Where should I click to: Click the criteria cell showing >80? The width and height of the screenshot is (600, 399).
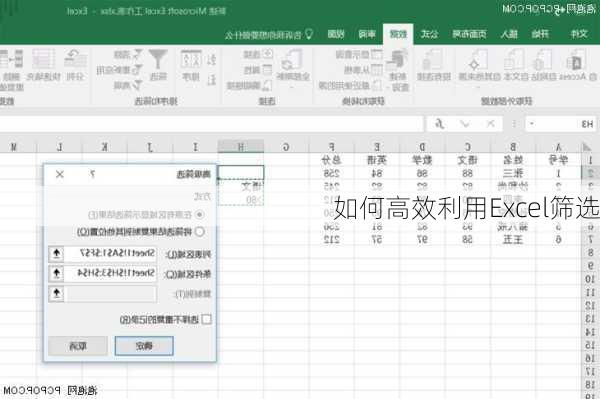coord(241,200)
